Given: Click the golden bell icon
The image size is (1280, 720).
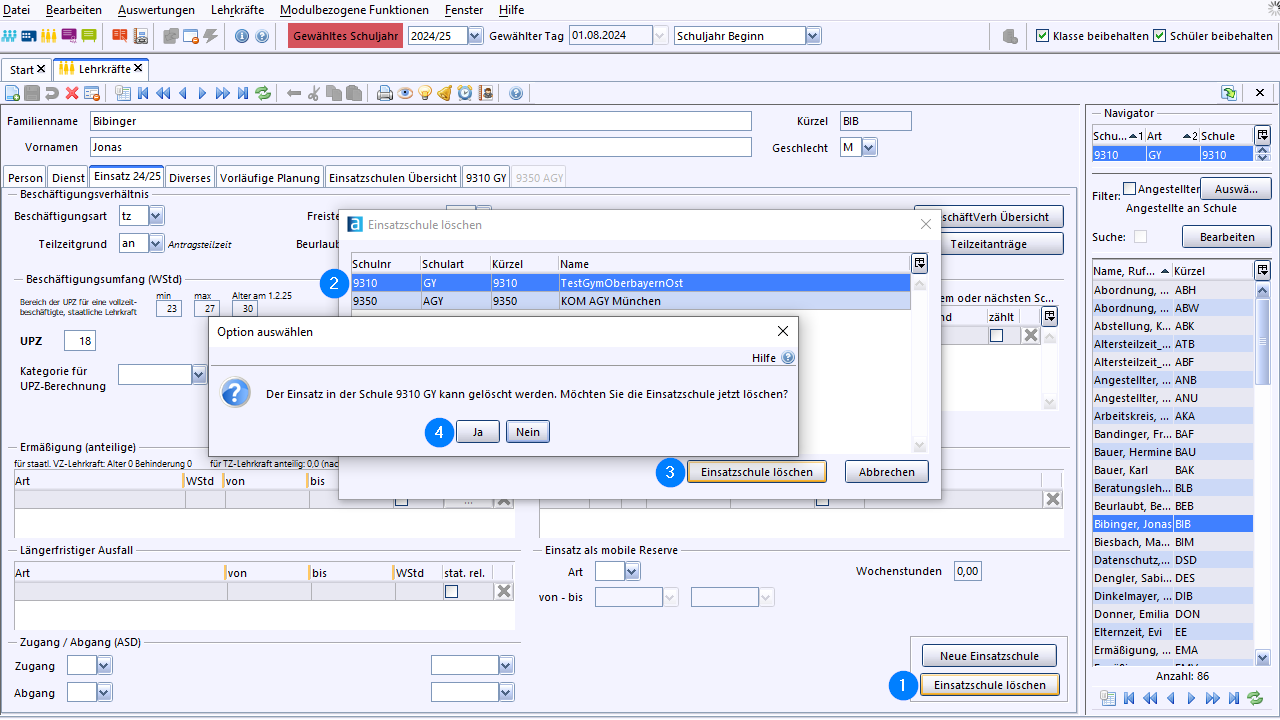Looking at the screenshot, I should click(x=445, y=93).
